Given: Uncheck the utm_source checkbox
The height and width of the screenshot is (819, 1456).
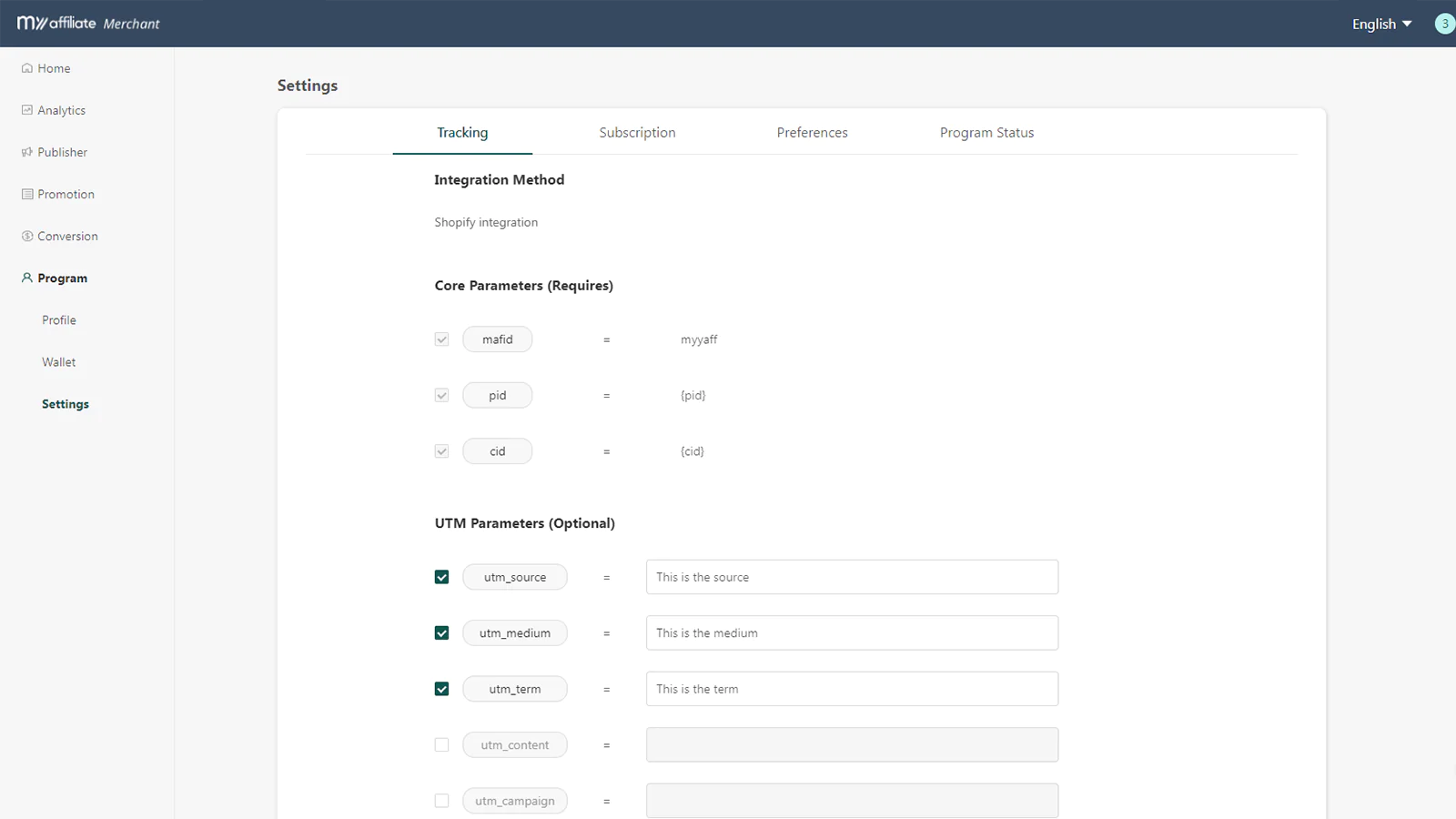Looking at the screenshot, I should pyautogui.click(x=441, y=577).
